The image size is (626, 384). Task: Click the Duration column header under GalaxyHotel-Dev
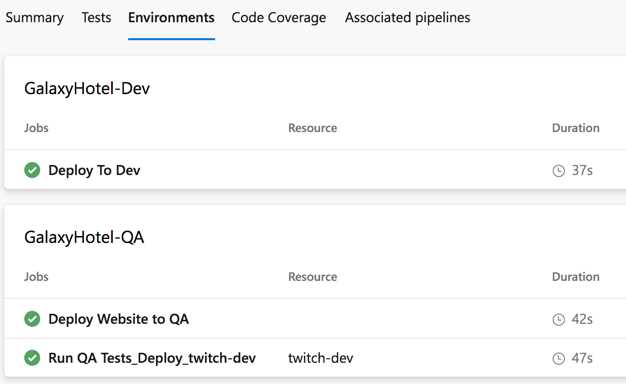pos(576,128)
